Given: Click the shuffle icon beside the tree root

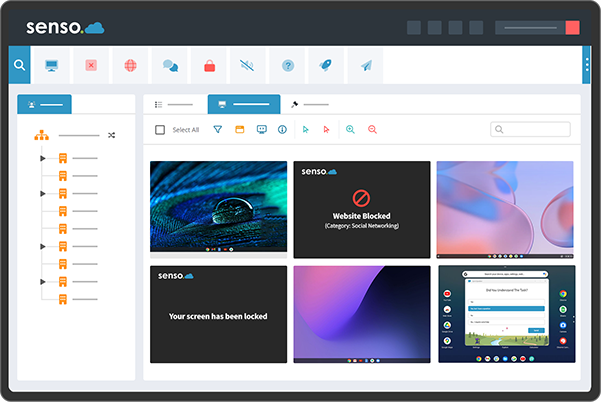Looking at the screenshot, I should tap(111, 135).
